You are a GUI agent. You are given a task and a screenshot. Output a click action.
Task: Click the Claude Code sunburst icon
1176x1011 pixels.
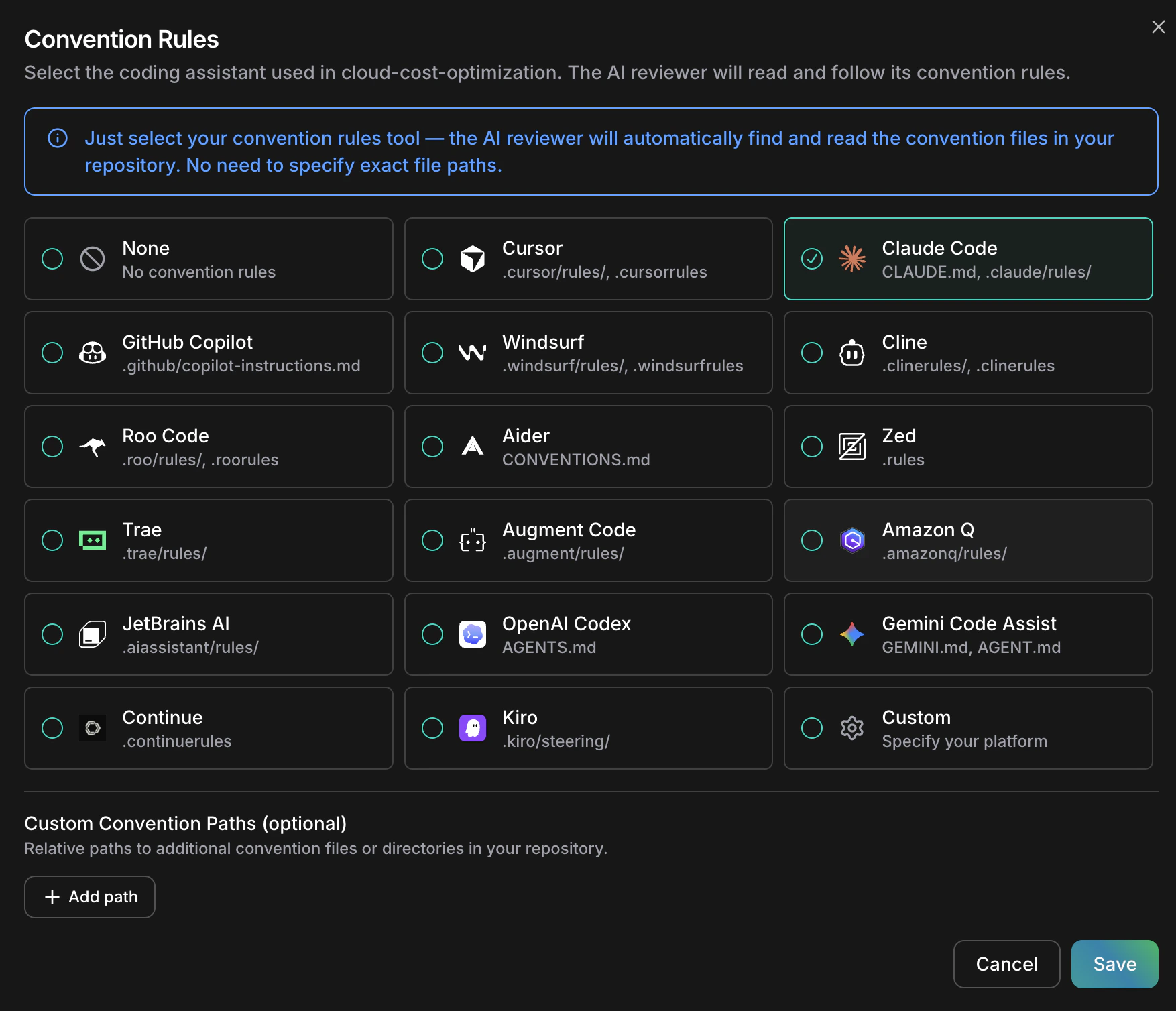tap(852, 259)
